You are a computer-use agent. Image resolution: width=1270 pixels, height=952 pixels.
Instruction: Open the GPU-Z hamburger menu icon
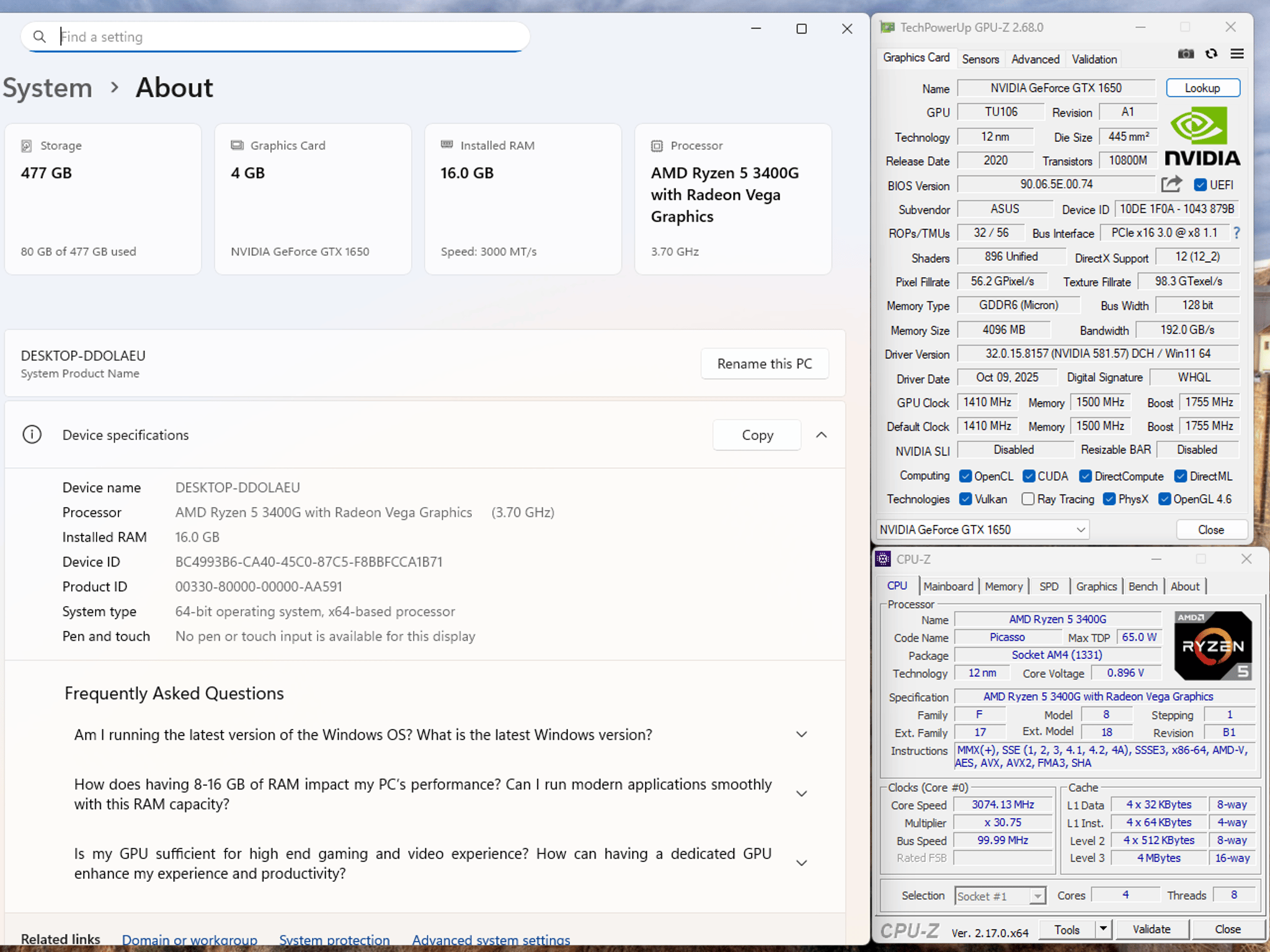1237,54
